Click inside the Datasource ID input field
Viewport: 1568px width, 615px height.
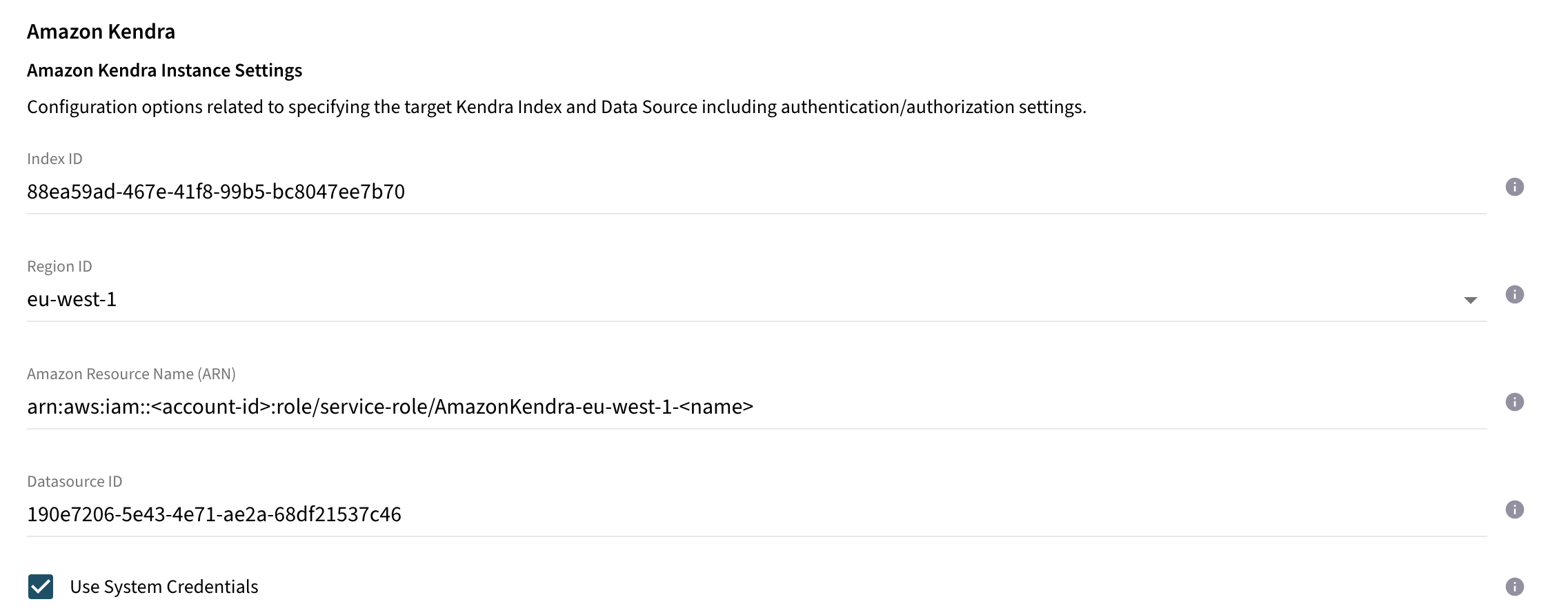(214, 514)
